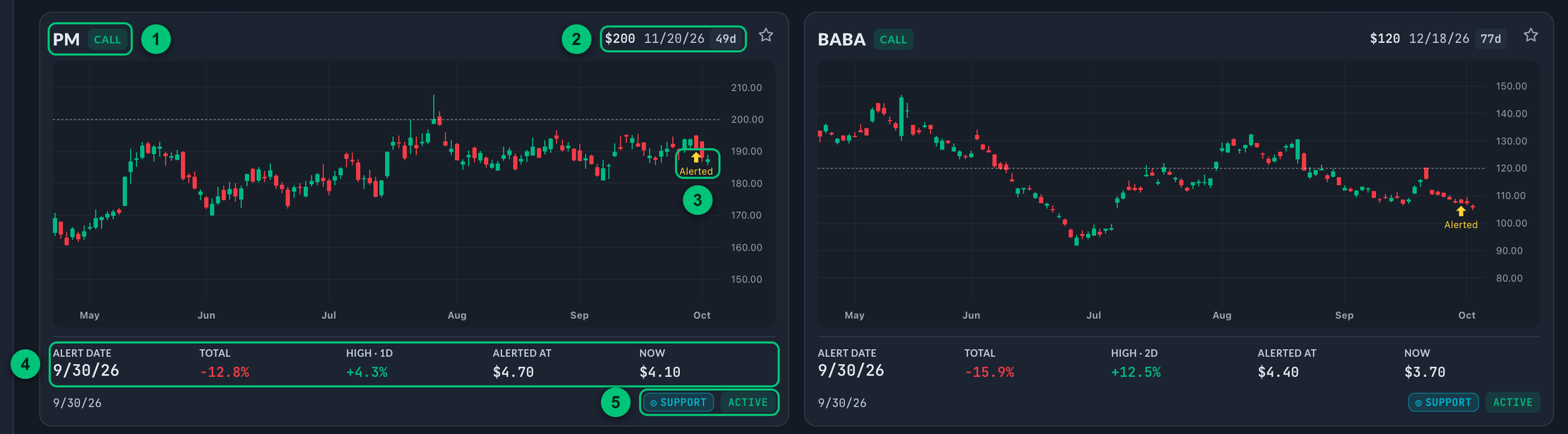
Task: Click the CALL badge next to BABA
Action: point(893,40)
